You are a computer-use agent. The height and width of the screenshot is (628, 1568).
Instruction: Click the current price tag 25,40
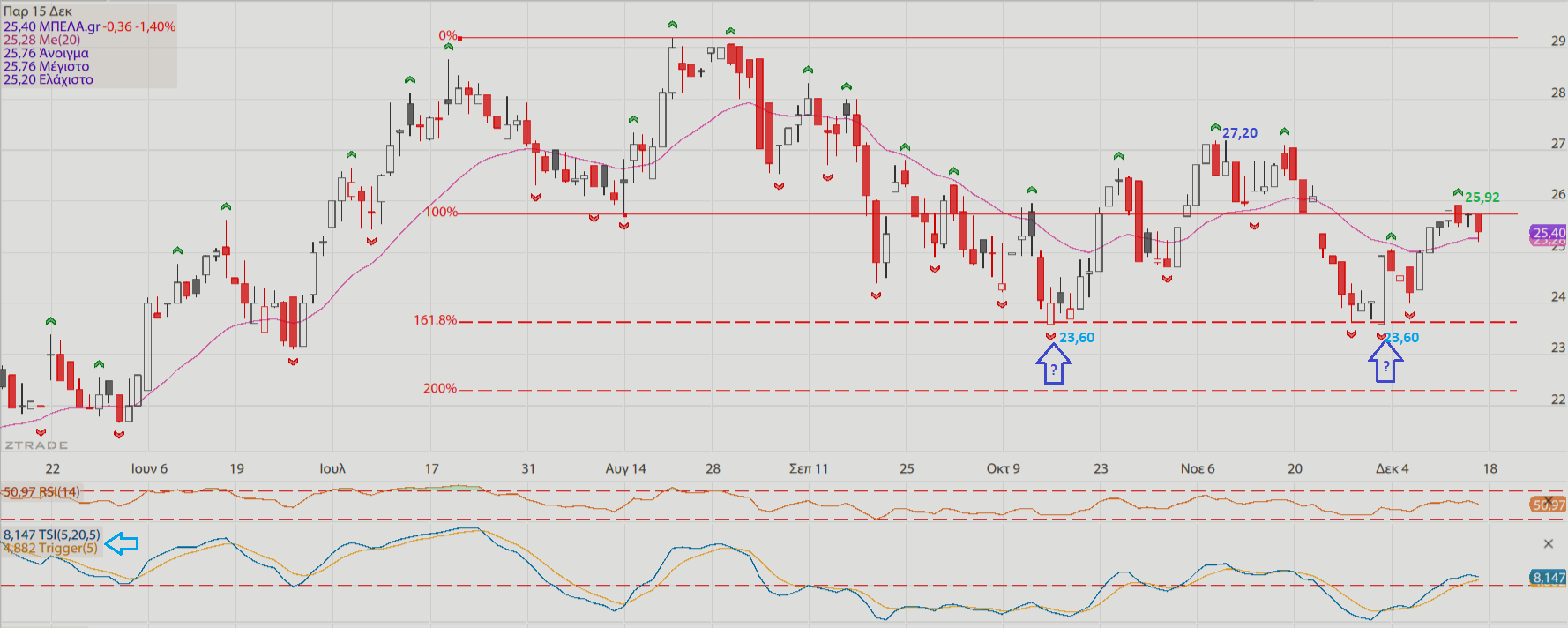tap(1549, 233)
